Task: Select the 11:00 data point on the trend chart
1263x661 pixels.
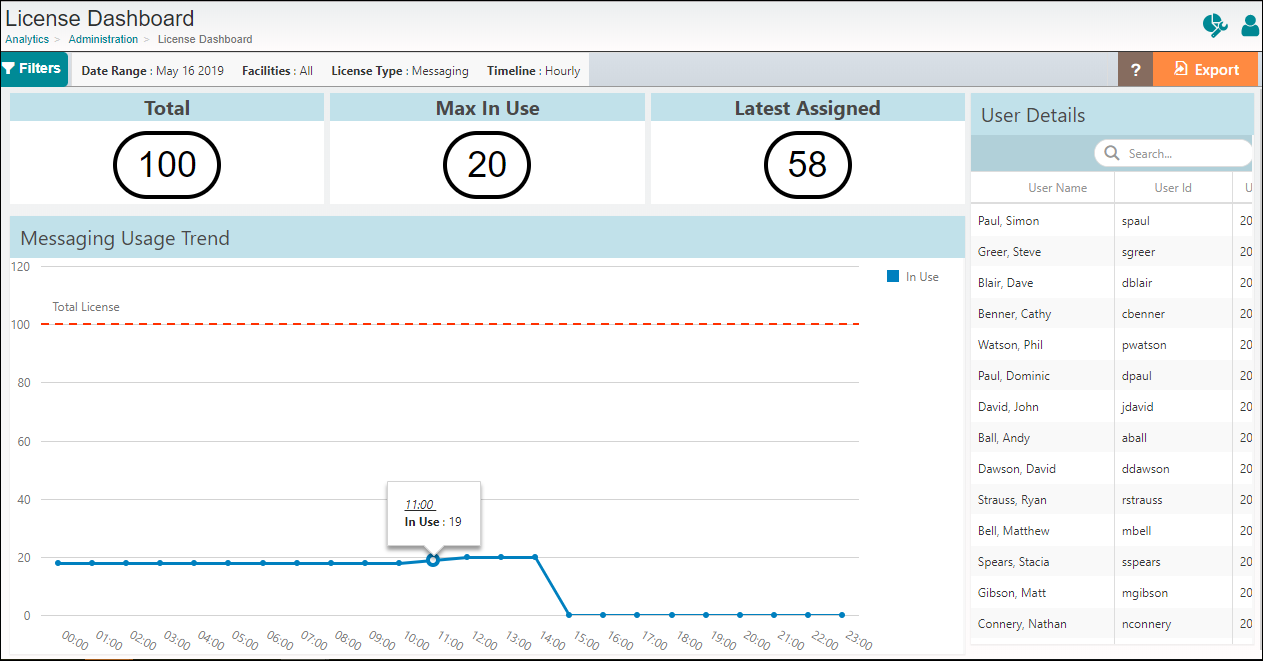Action: [x=433, y=560]
